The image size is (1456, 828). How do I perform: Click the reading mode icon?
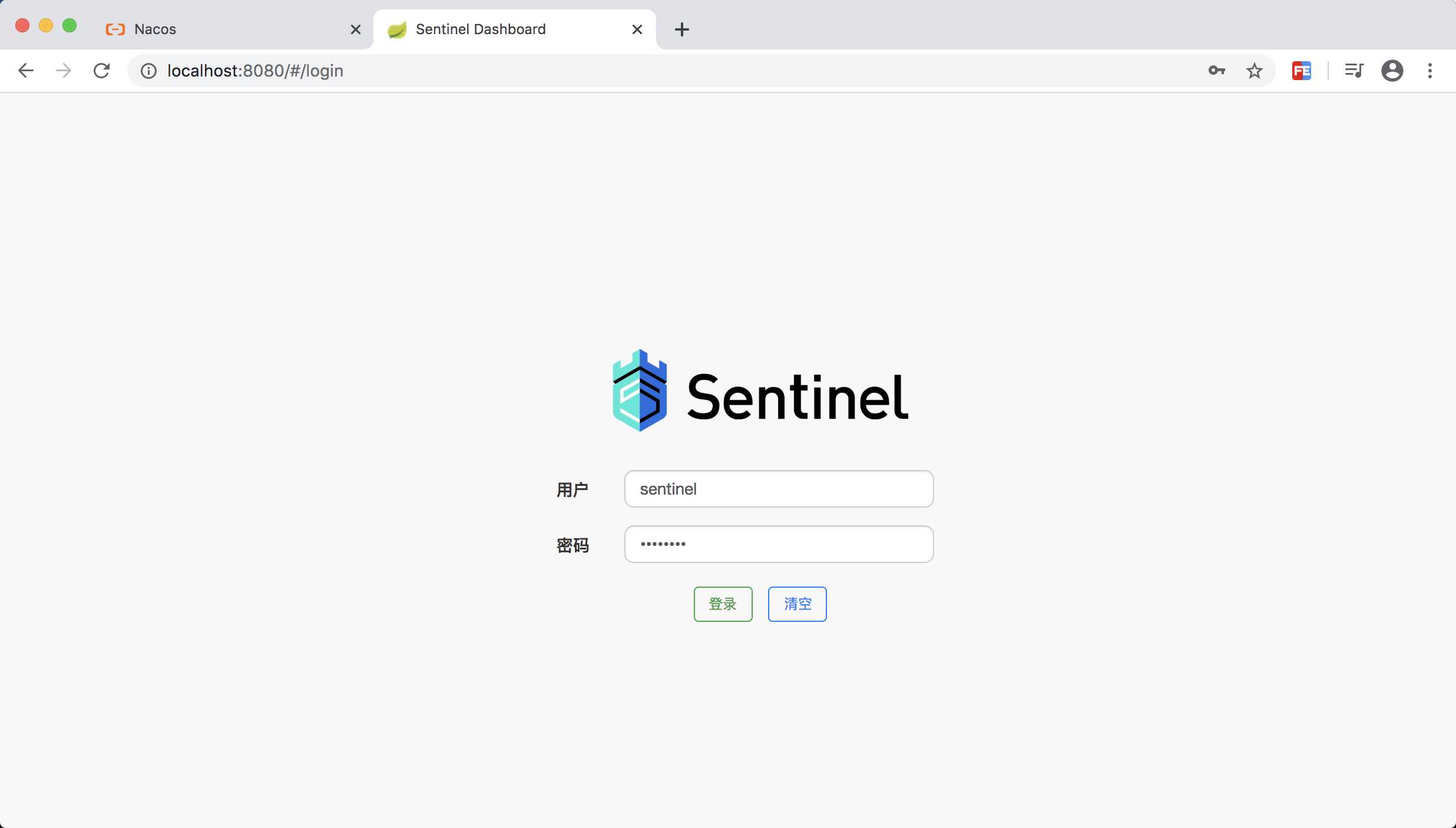pyautogui.click(x=1353, y=70)
